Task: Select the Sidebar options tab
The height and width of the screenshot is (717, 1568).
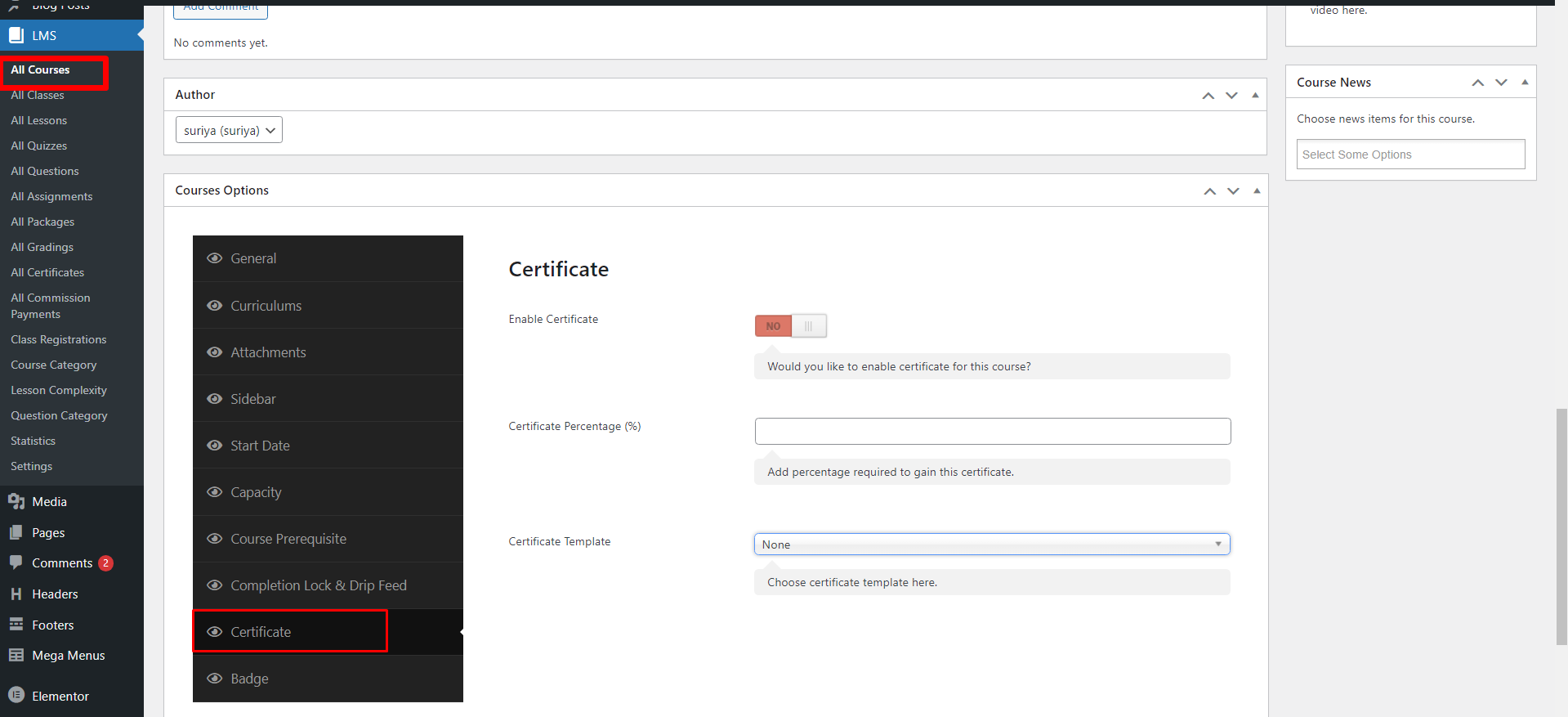Action: (328, 399)
